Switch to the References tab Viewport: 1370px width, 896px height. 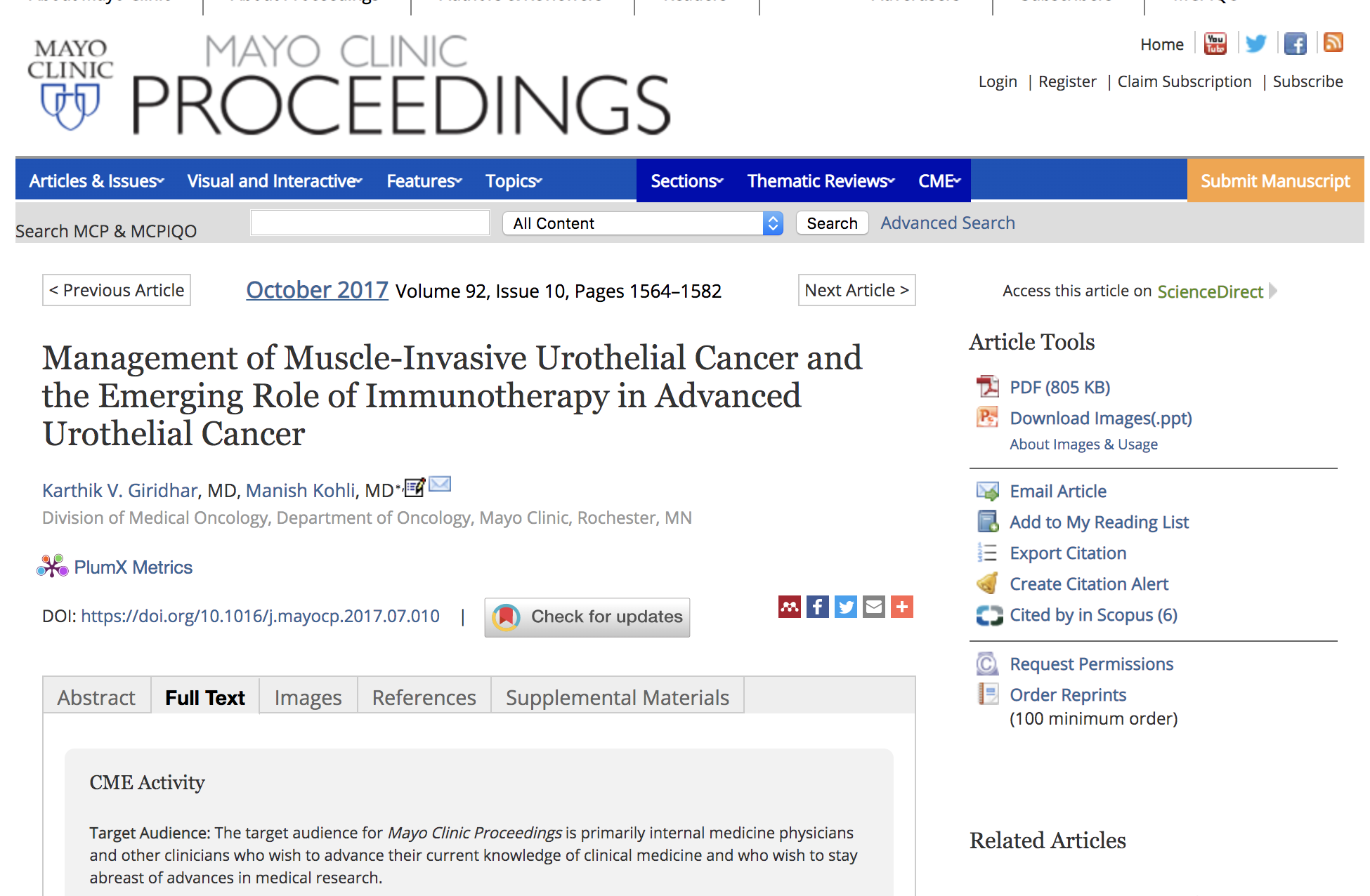pyautogui.click(x=424, y=697)
